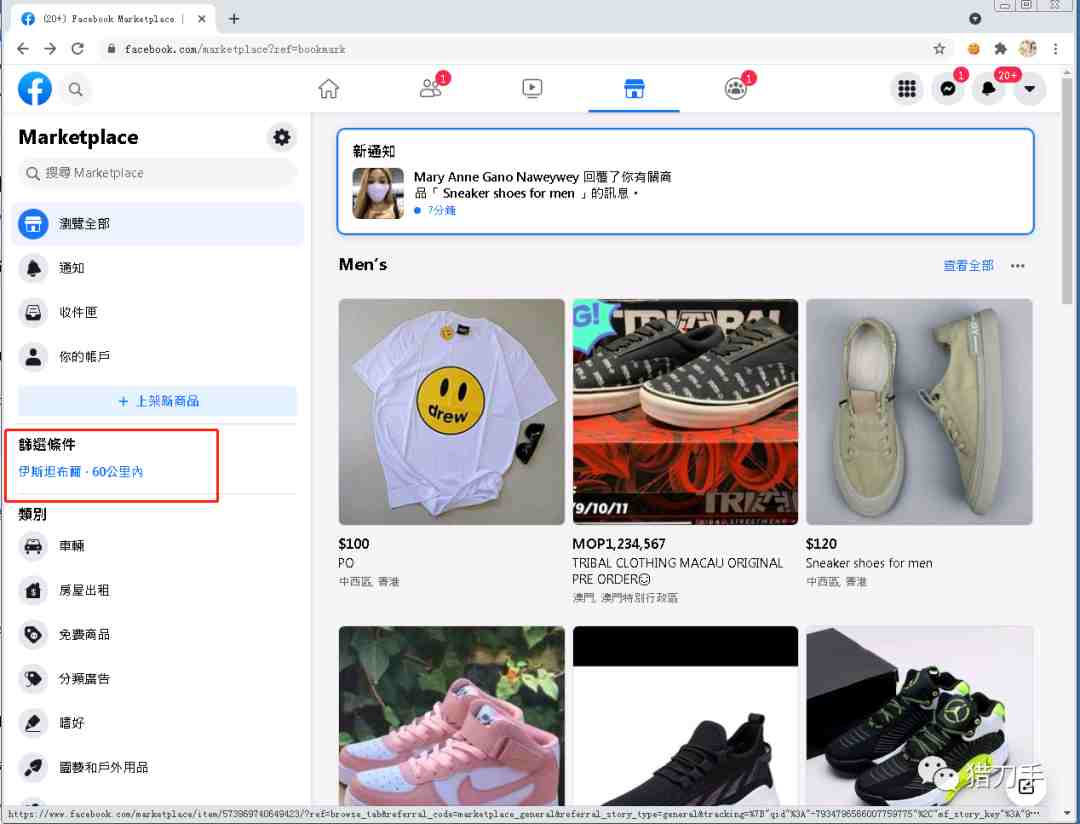This screenshot has height=824, width=1080.
Task: Click the 上架新商品 button
Action: tap(158, 401)
